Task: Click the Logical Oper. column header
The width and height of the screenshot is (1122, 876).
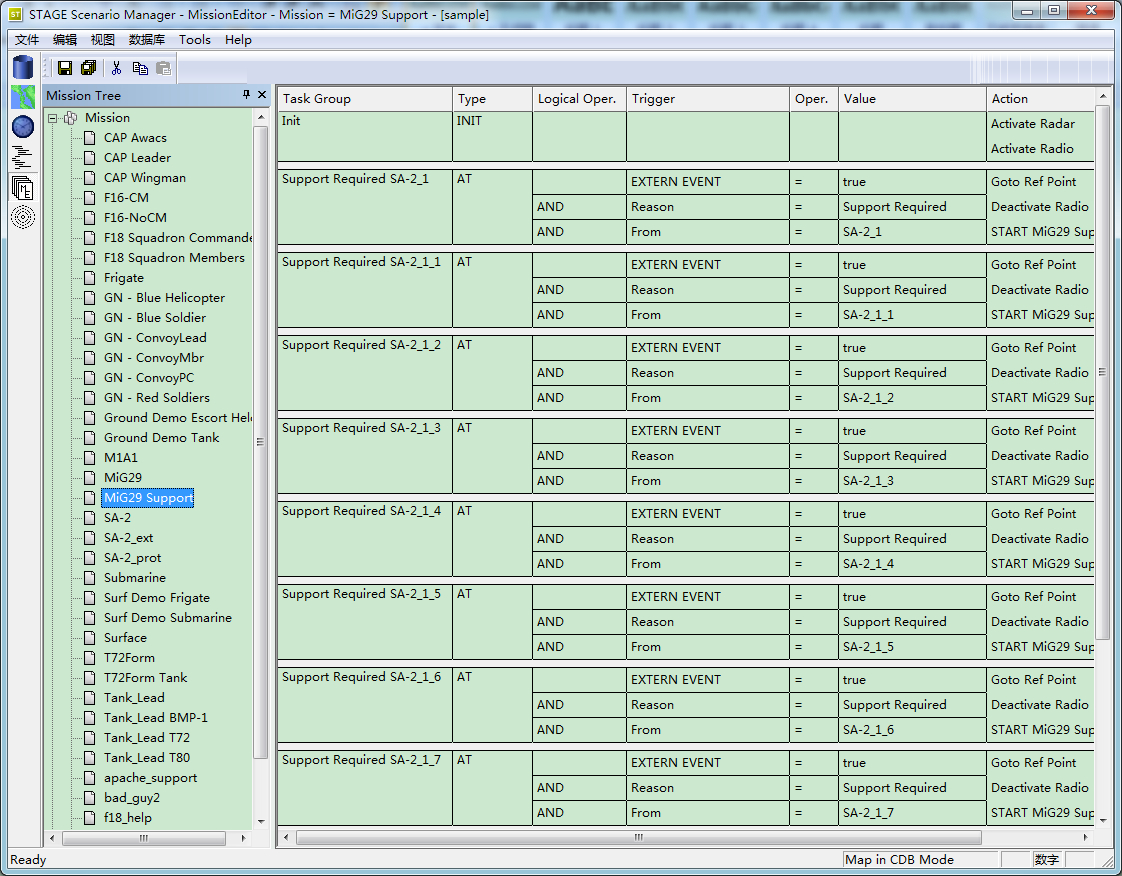Action: pos(580,99)
